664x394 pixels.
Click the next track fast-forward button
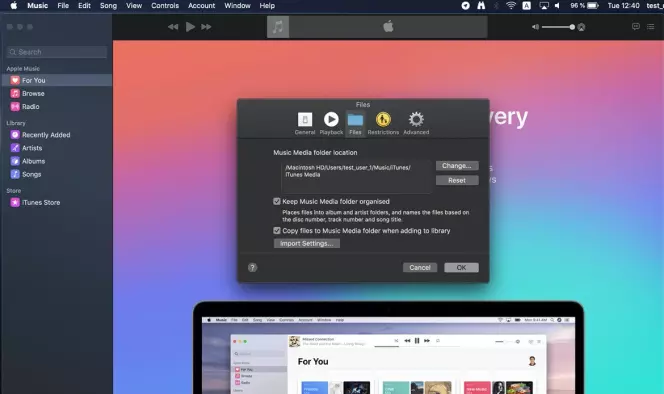click(206, 27)
